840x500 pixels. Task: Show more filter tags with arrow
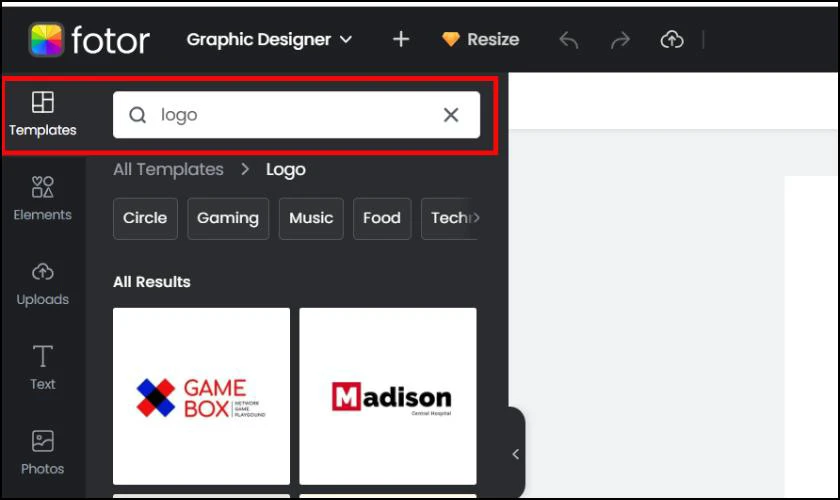coord(475,218)
